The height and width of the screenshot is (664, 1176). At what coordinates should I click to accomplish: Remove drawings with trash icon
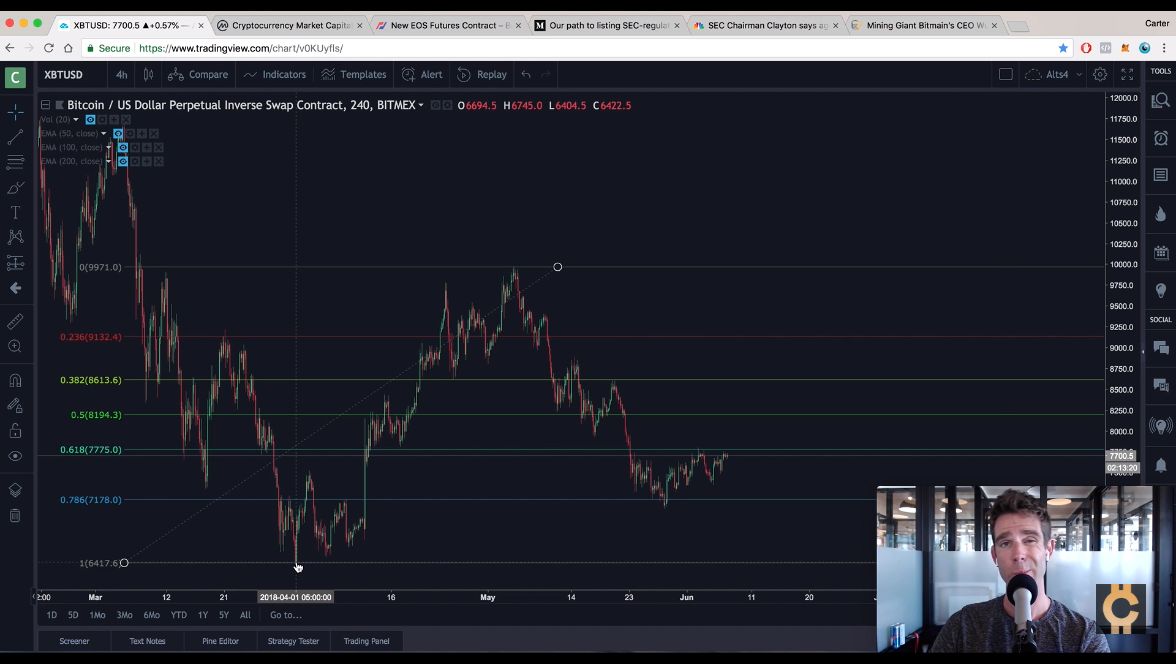(15, 515)
